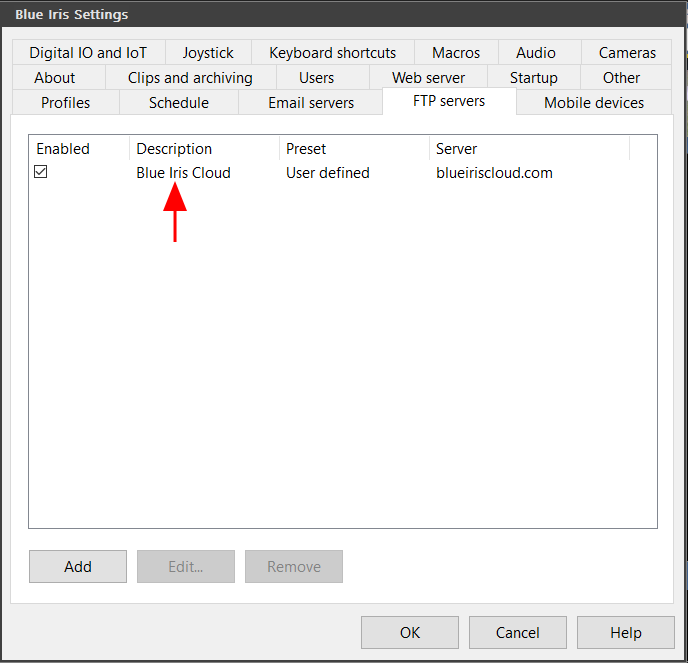
Task: Confirm settings with the OK button
Action: point(410,632)
